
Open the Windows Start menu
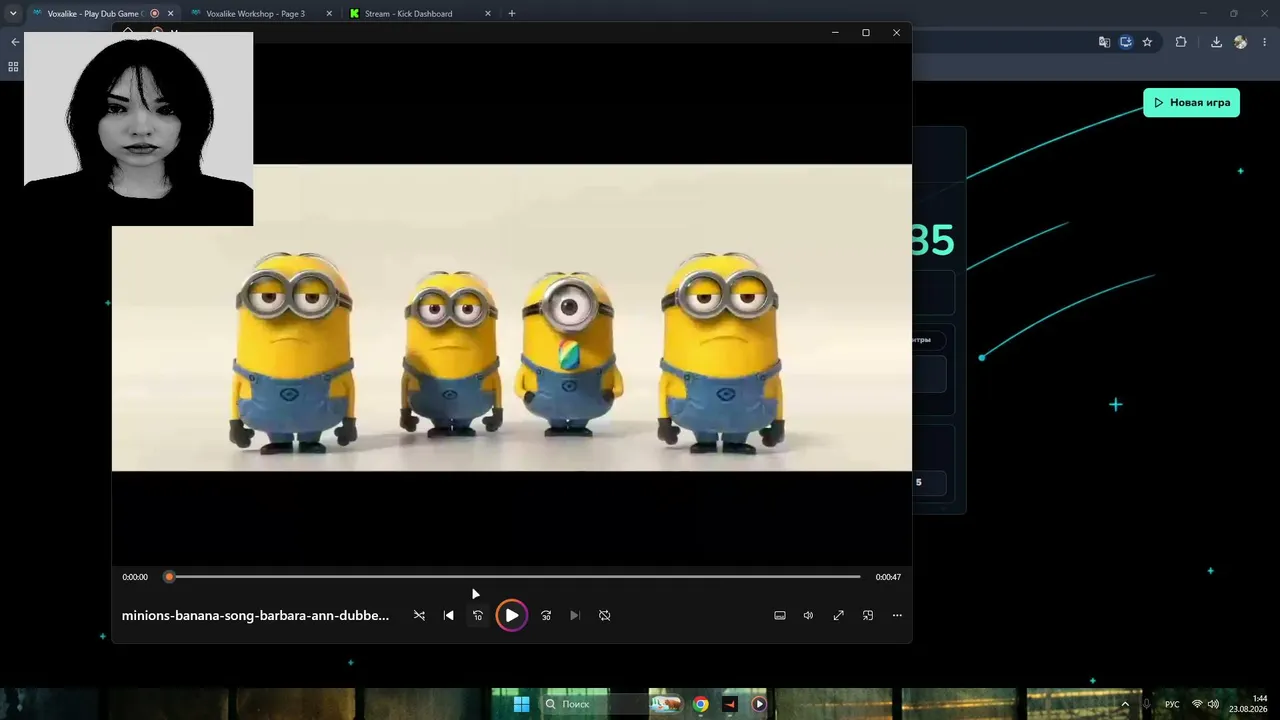click(521, 704)
